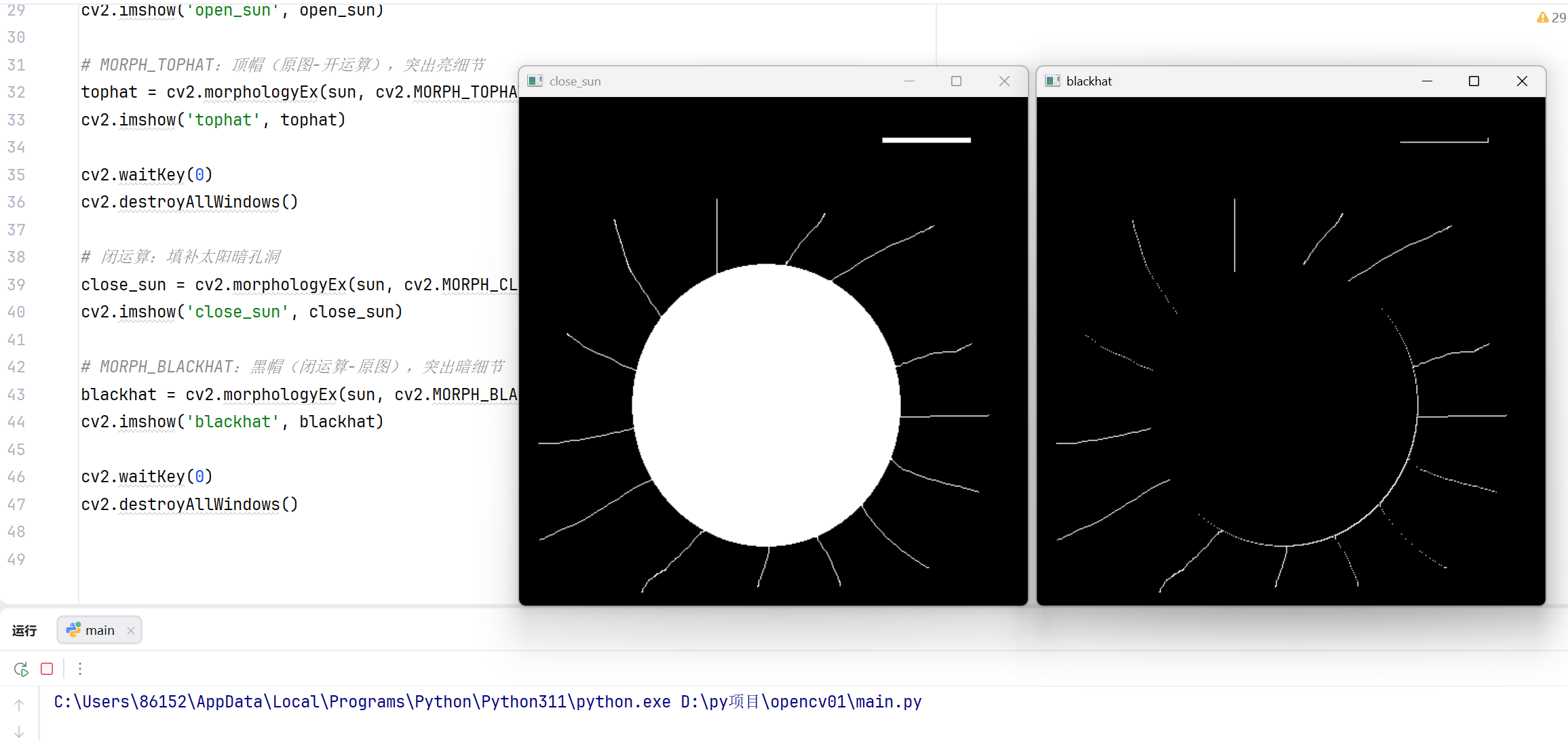Open the warnings indicator showing 29

click(x=1551, y=18)
